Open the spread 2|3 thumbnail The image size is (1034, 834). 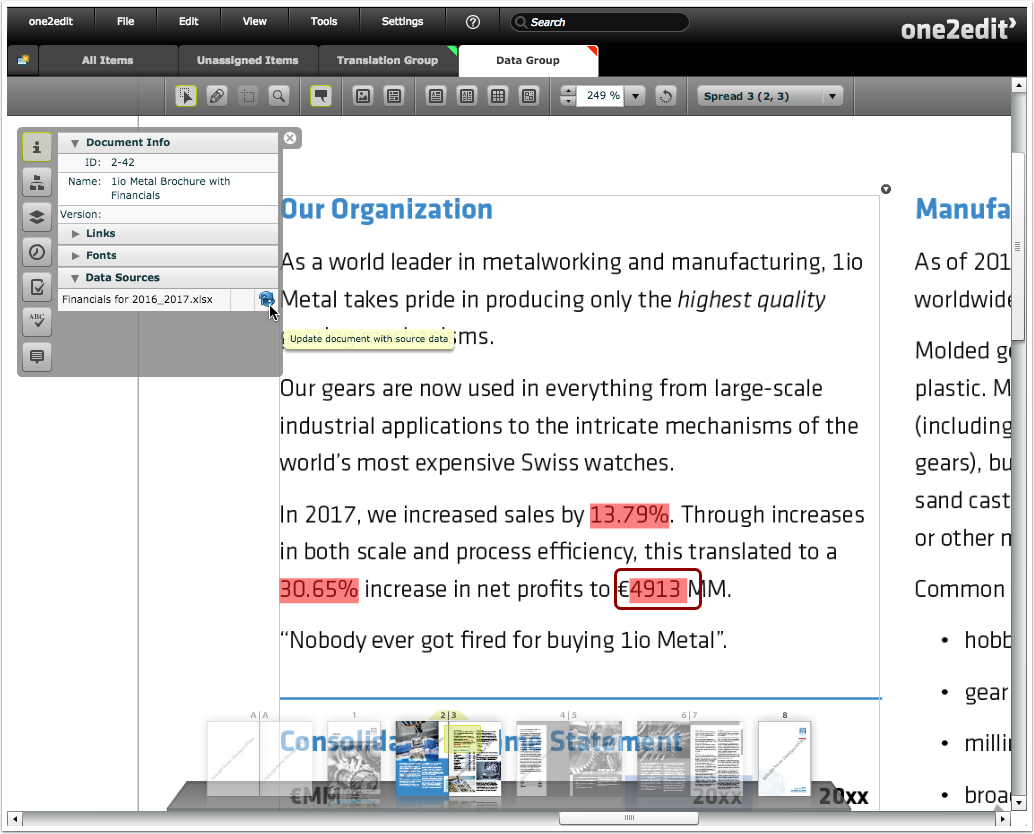tap(448, 758)
